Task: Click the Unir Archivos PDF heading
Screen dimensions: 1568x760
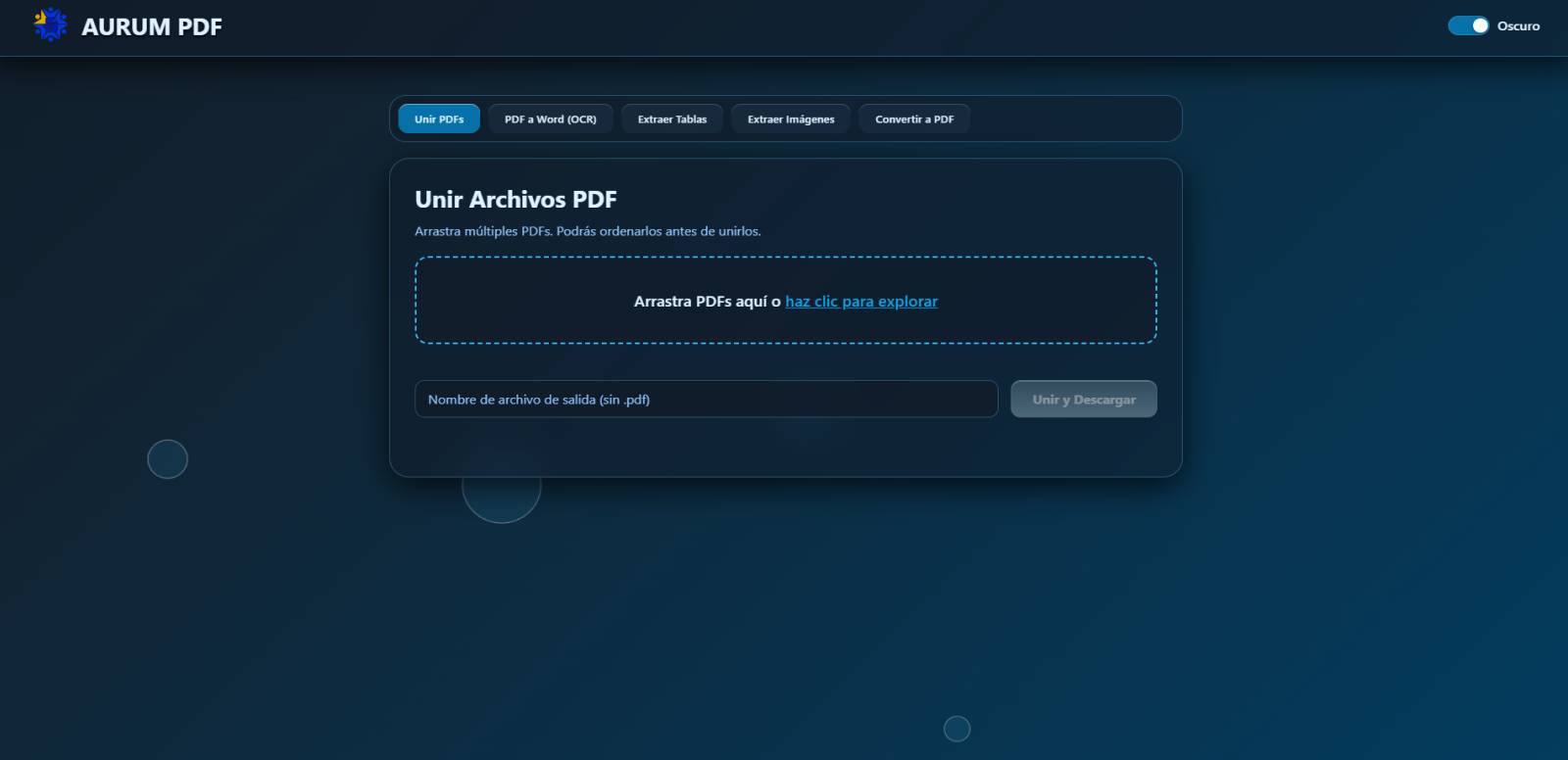Action: point(515,200)
